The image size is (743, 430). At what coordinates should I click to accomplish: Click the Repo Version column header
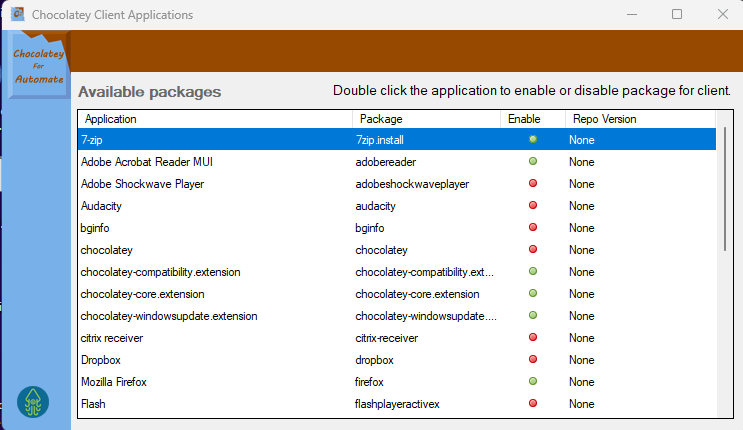[640, 119]
